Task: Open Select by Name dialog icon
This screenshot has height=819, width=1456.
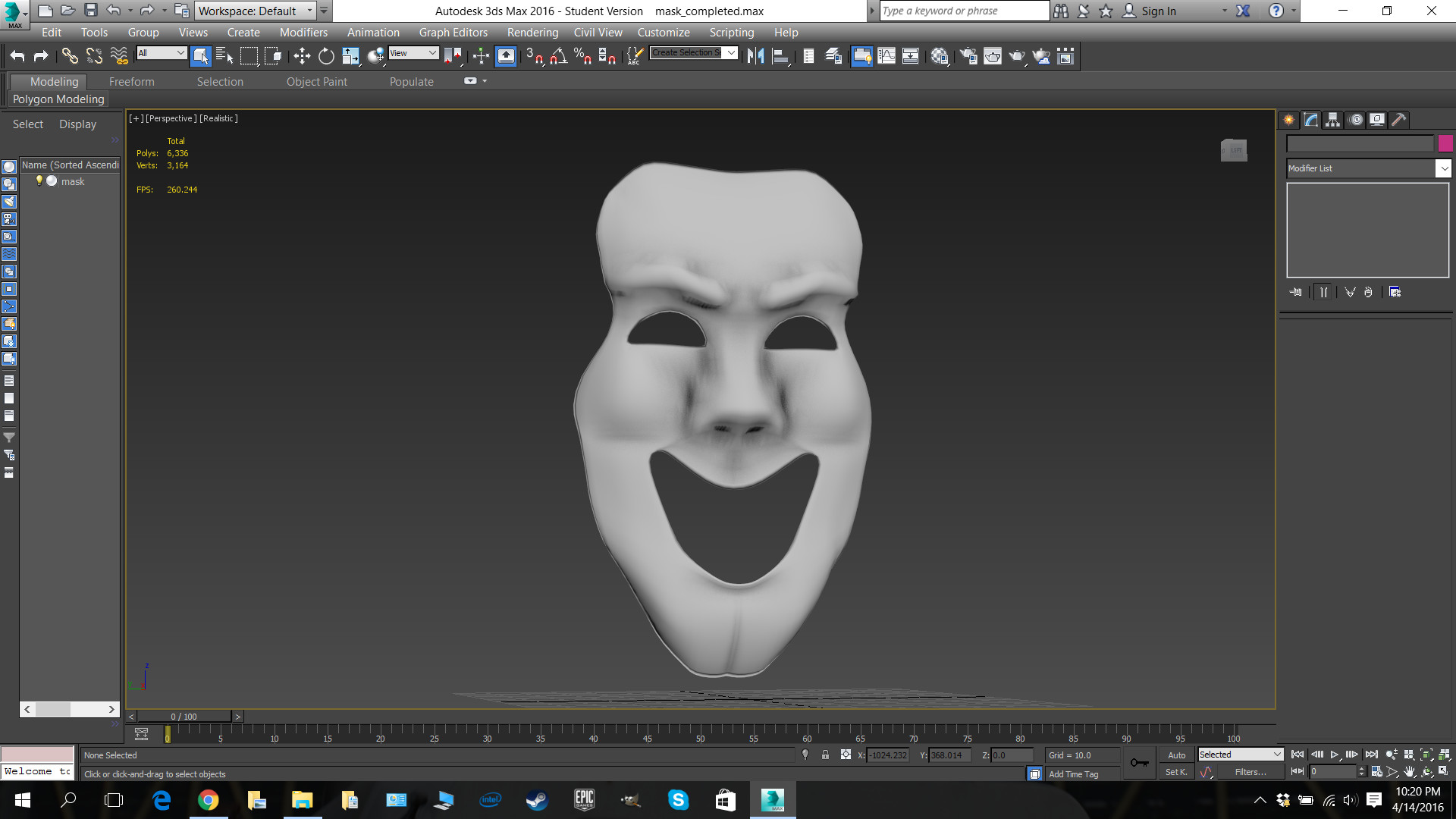Action: pyautogui.click(x=224, y=56)
